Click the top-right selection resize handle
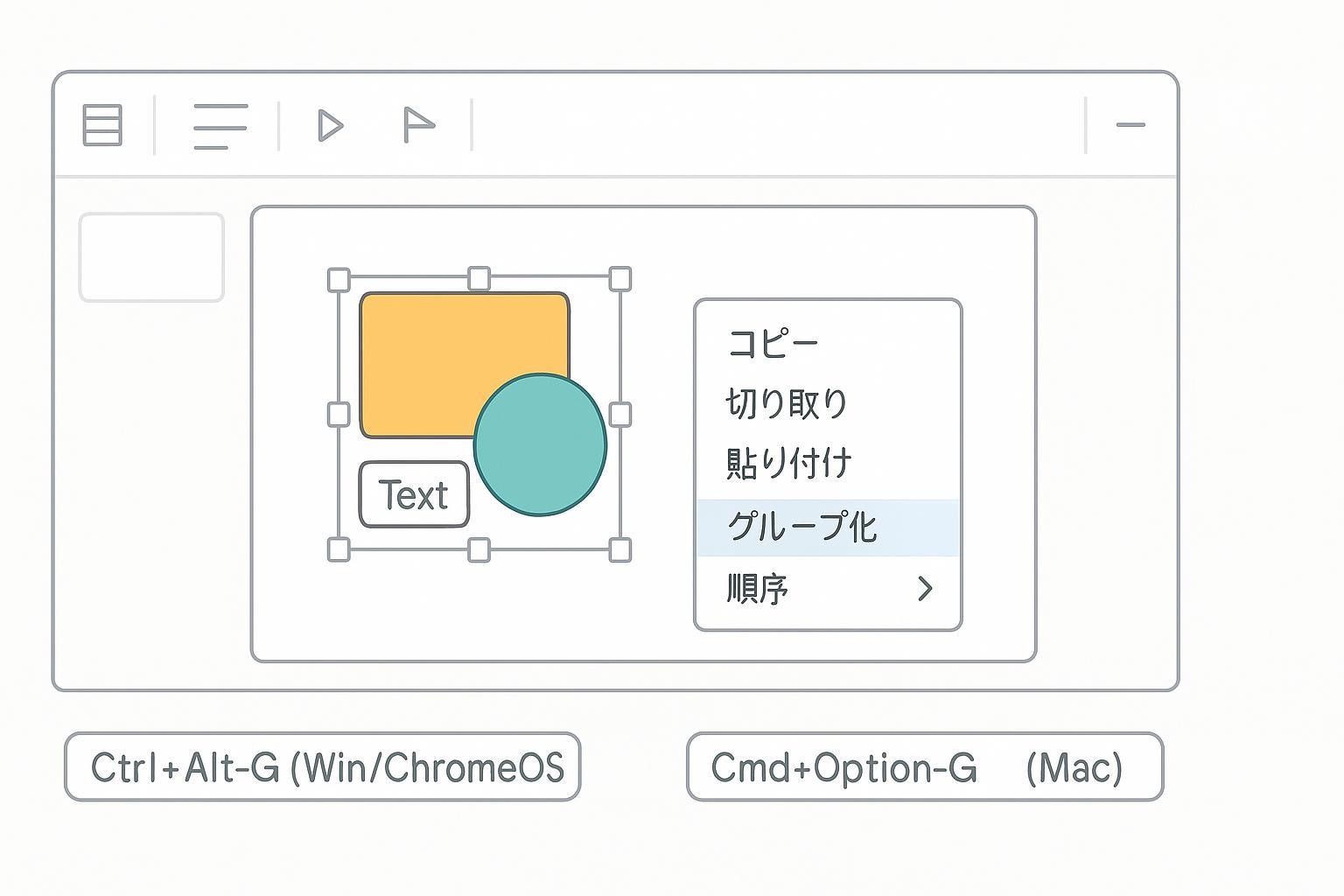1344x896 pixels. pyautogui.click(x=619, y=279)
